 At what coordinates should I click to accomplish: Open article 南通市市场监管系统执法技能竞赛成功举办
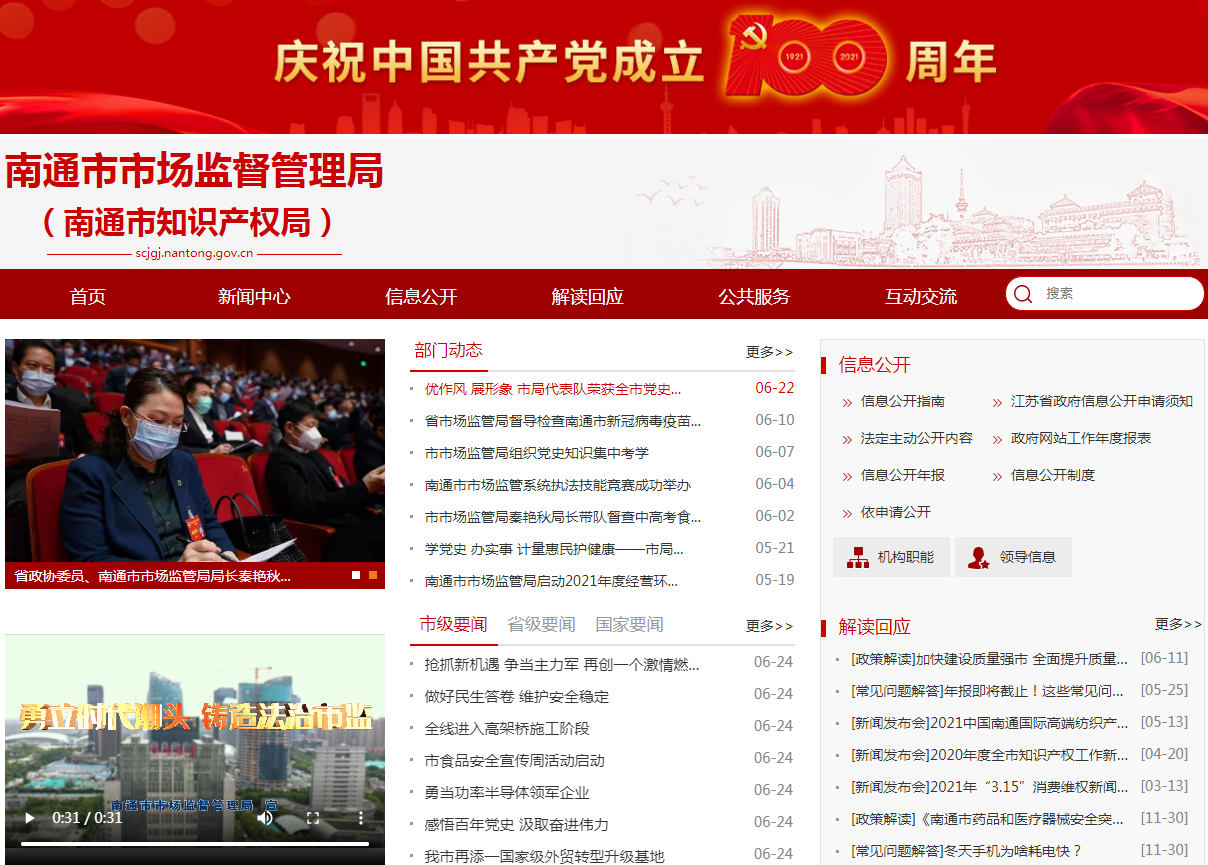(558, 485)
